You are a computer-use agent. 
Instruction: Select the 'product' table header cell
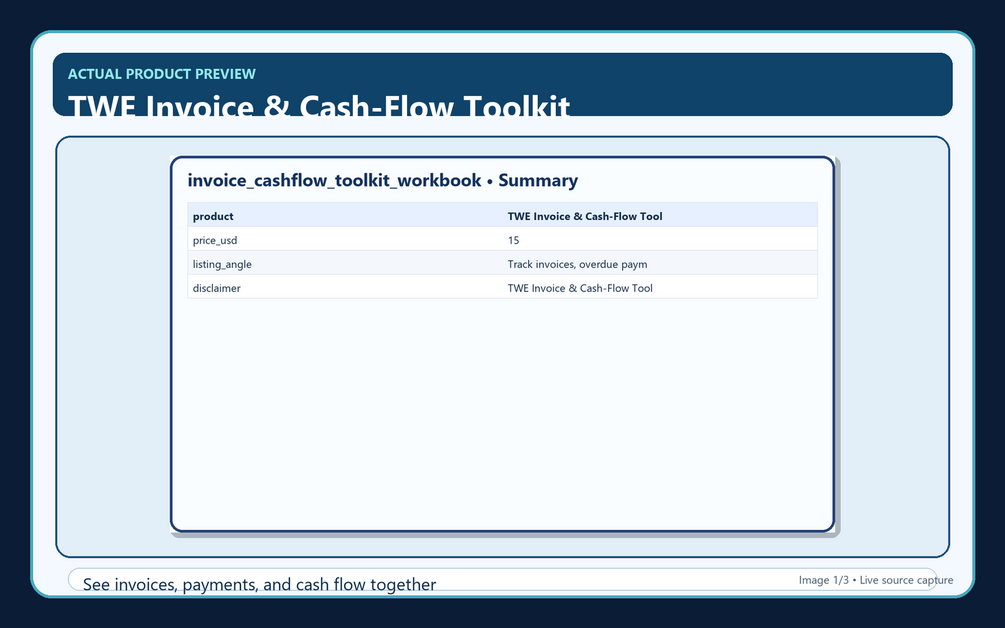[x=345, y=215]
